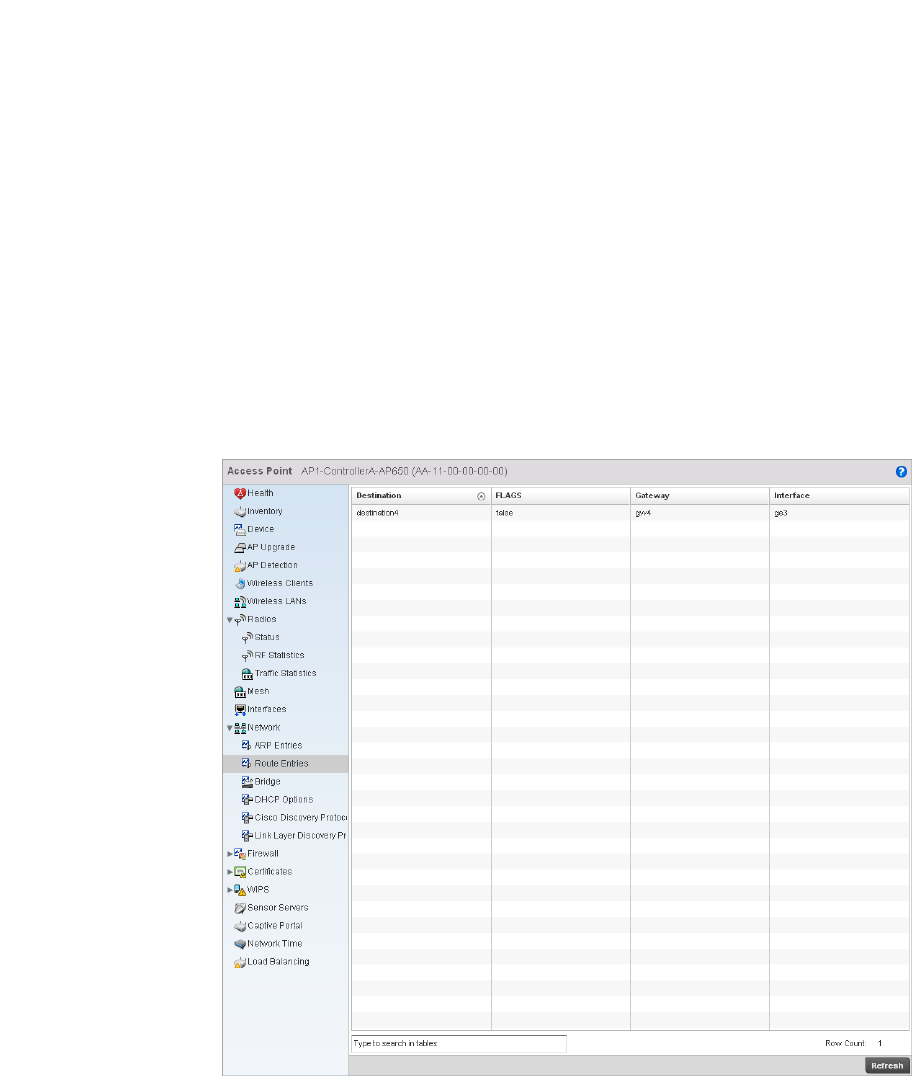
Task: Open Captive Portal label
Action: tap(274, 925)
